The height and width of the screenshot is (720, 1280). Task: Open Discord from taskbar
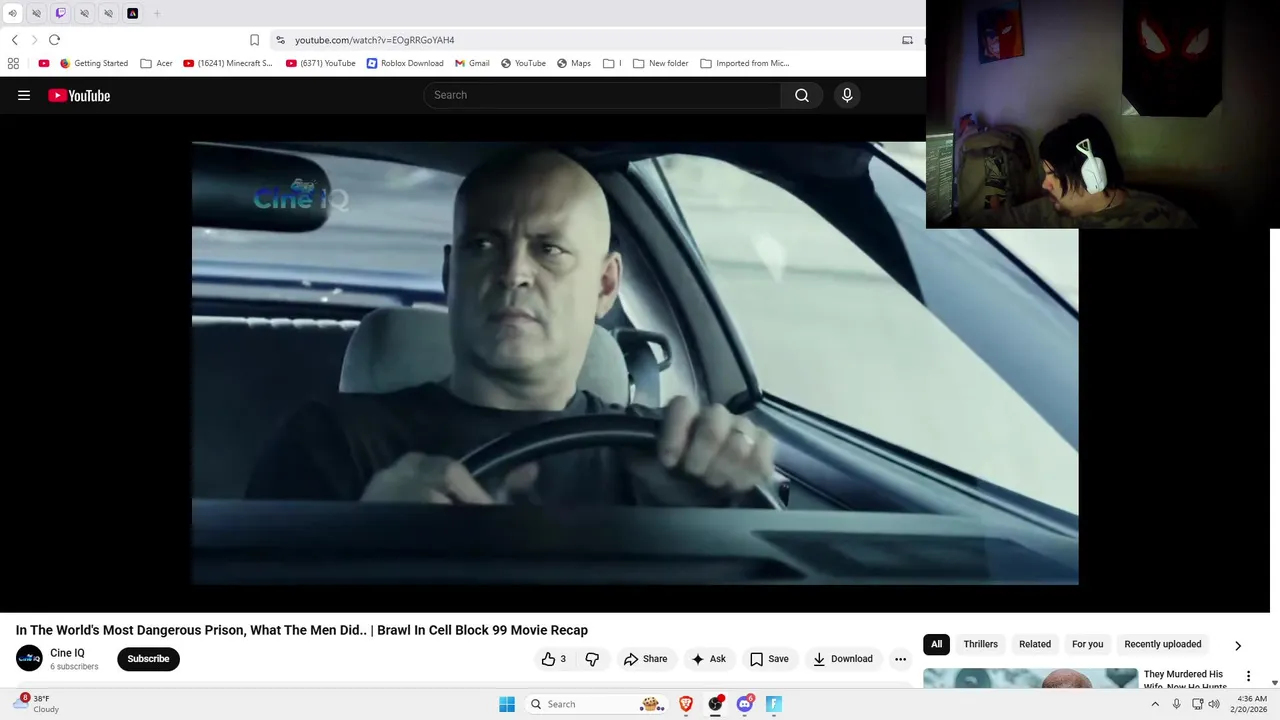pyautogui.click(x=744, y=704)
